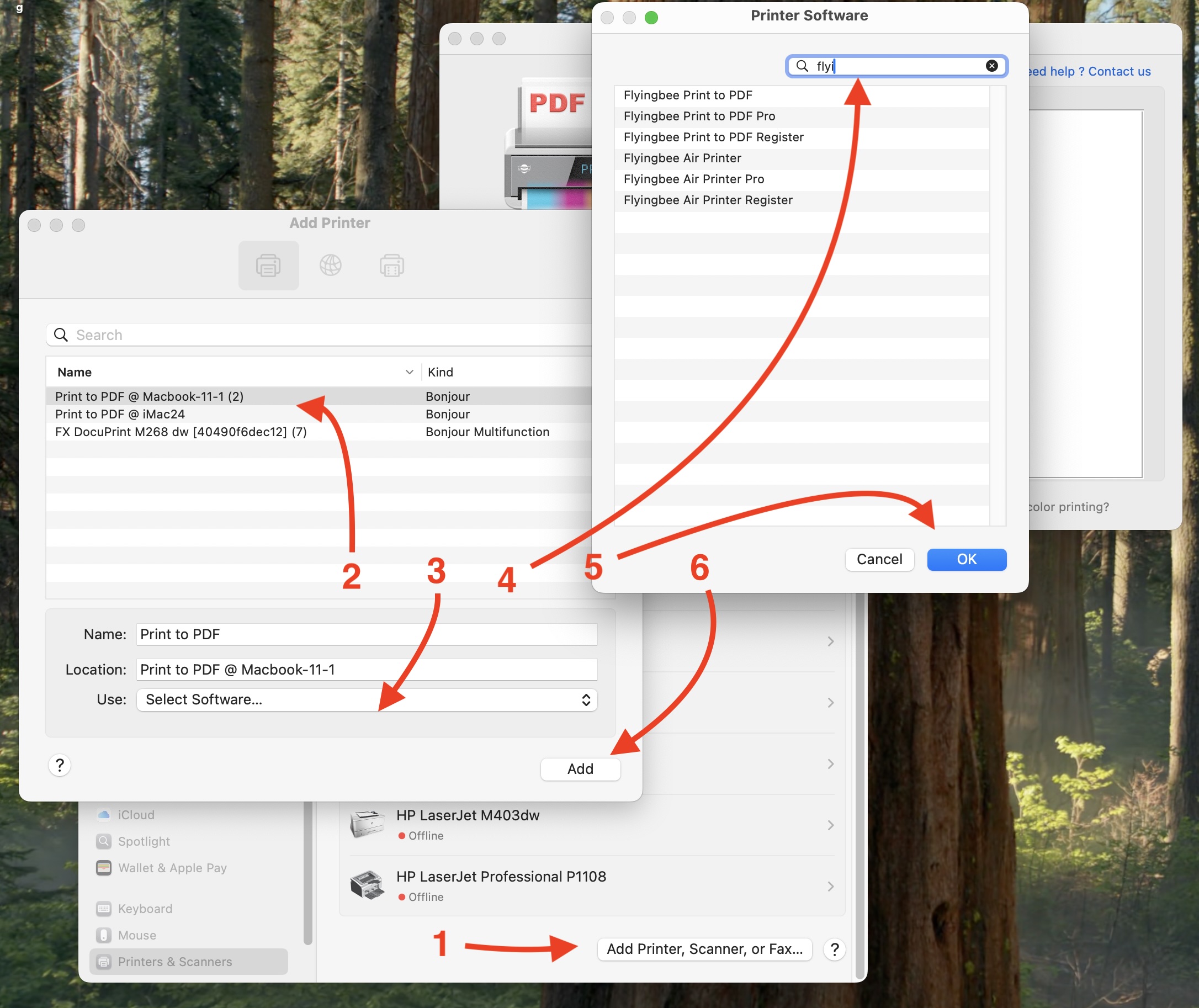Click the Printer Software list scrollbar
The height and width of the screenshot is (1008, 1199).
click(x=998, y=306)
